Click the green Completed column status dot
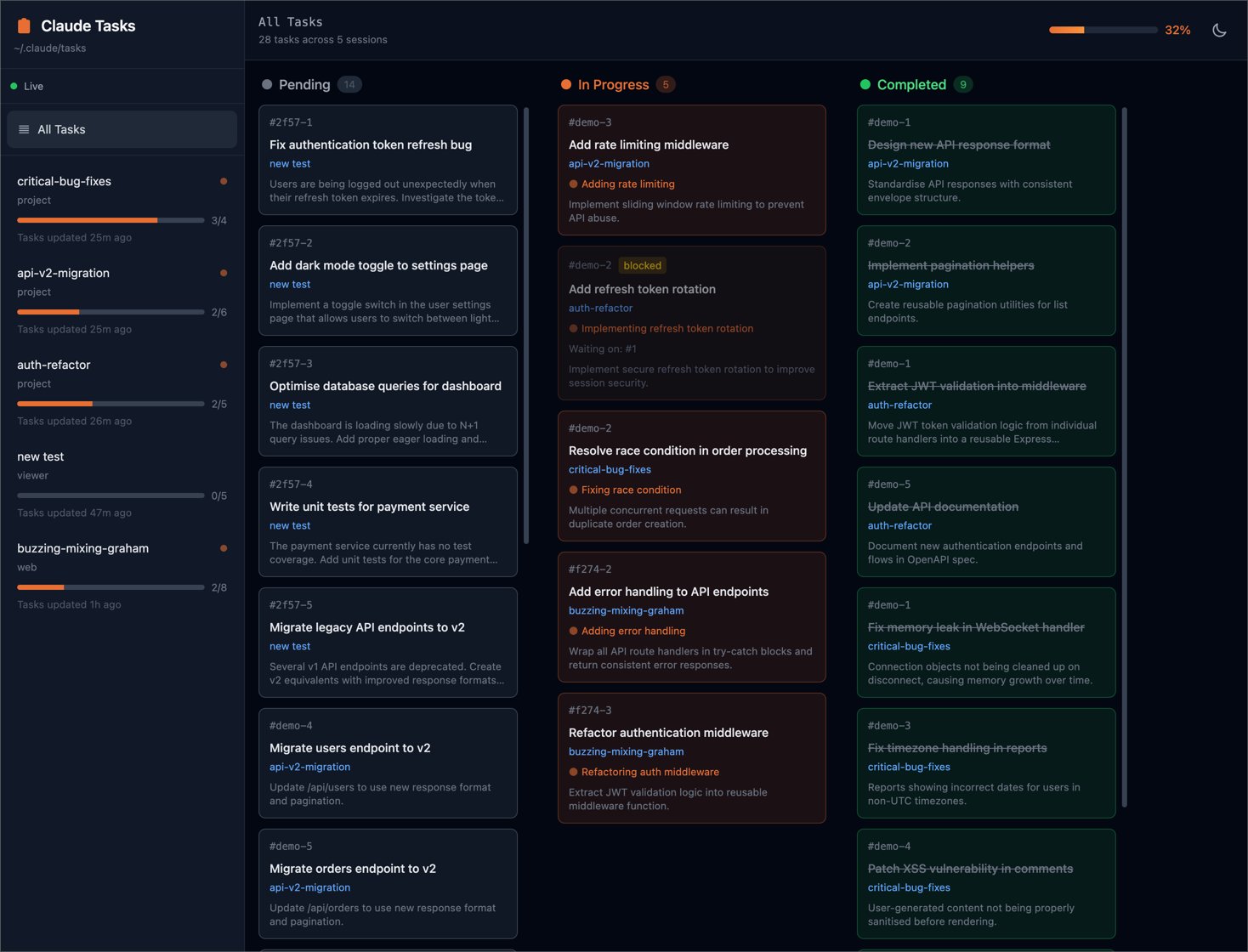The width and height of the screenshot is (1248, 952). [x=865, y=85]
